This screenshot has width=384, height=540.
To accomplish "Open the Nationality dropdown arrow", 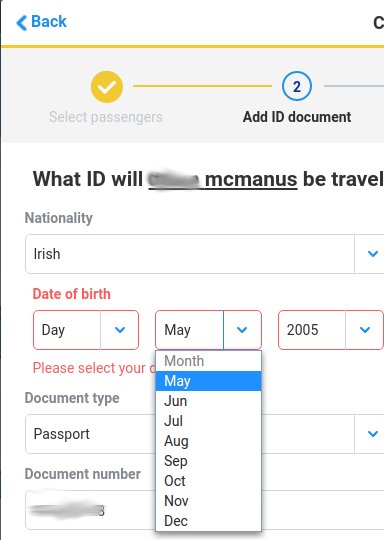I will 373,254.
